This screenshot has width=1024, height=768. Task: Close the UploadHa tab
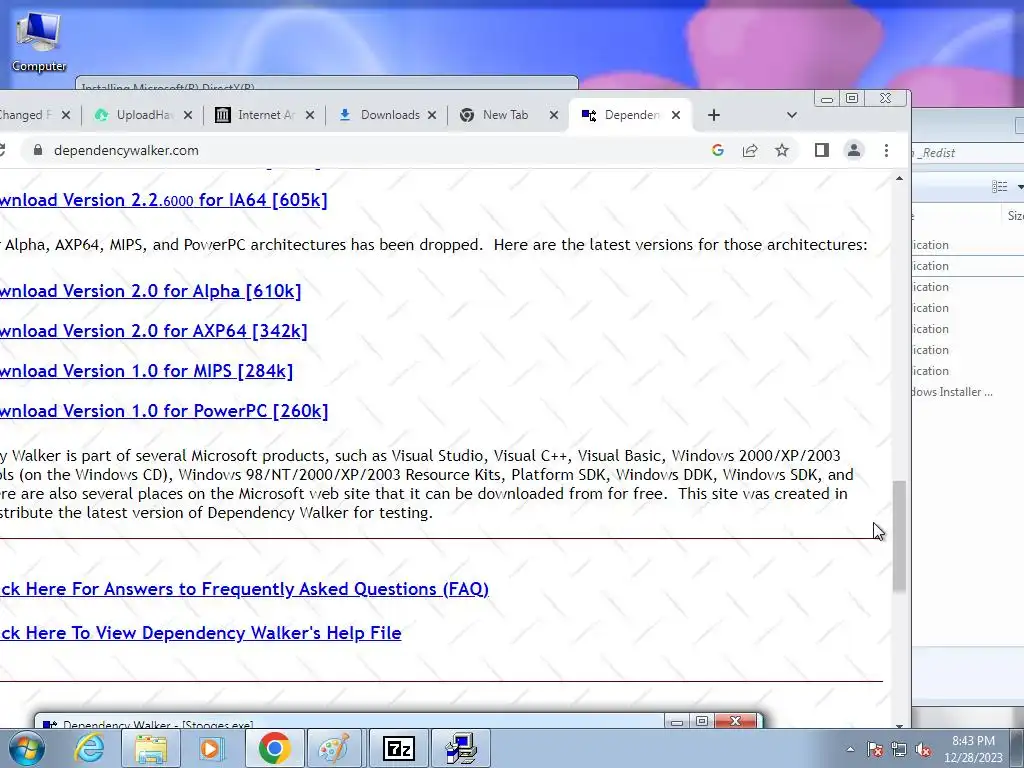pos(188,115)
